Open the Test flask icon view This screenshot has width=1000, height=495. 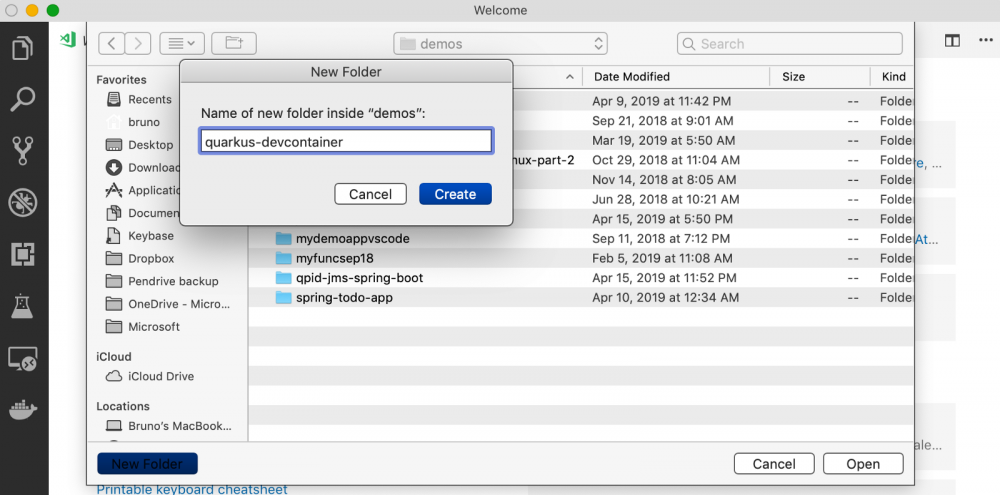coord(23,306)
